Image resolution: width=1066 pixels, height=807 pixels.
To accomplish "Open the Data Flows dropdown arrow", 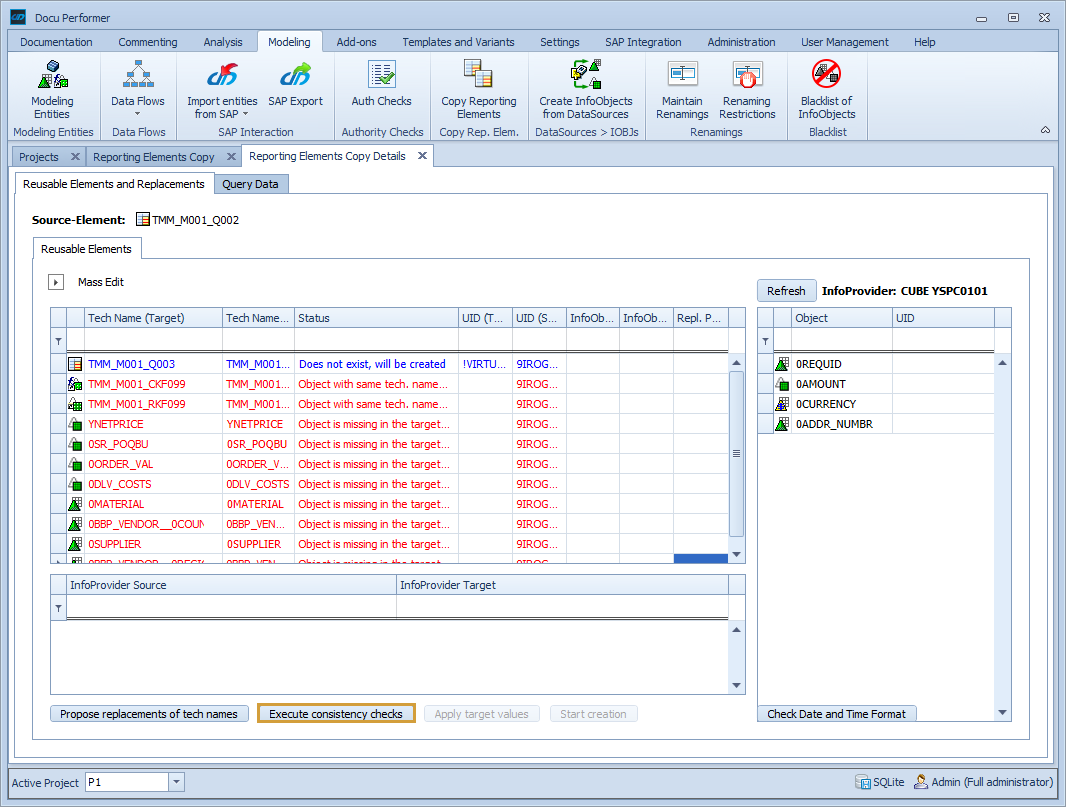I will point(138,114).
